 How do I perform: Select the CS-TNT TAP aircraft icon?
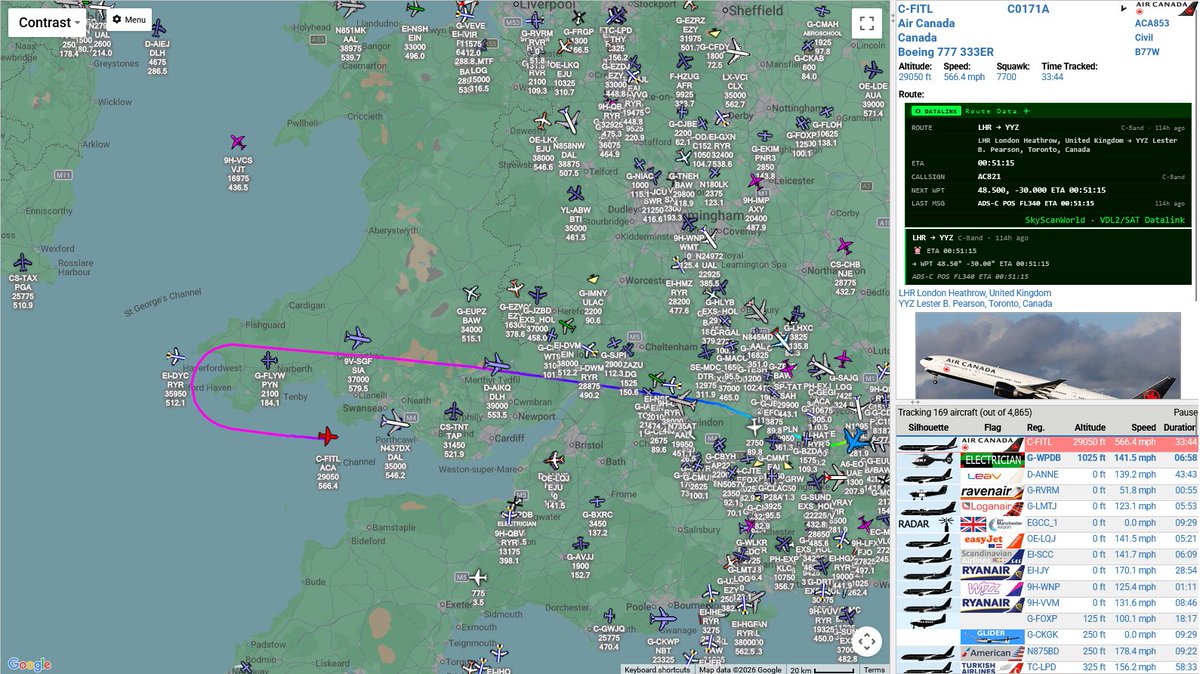pos(453,411)
